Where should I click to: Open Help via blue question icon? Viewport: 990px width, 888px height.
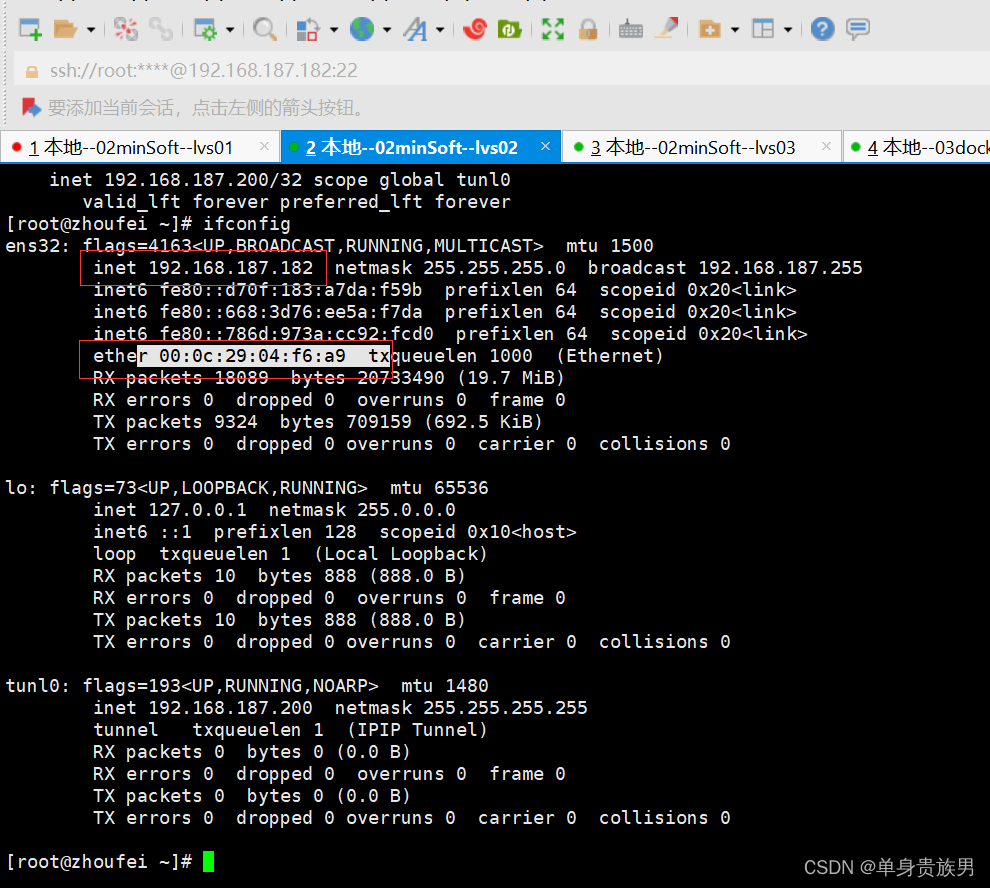point(822,29)
